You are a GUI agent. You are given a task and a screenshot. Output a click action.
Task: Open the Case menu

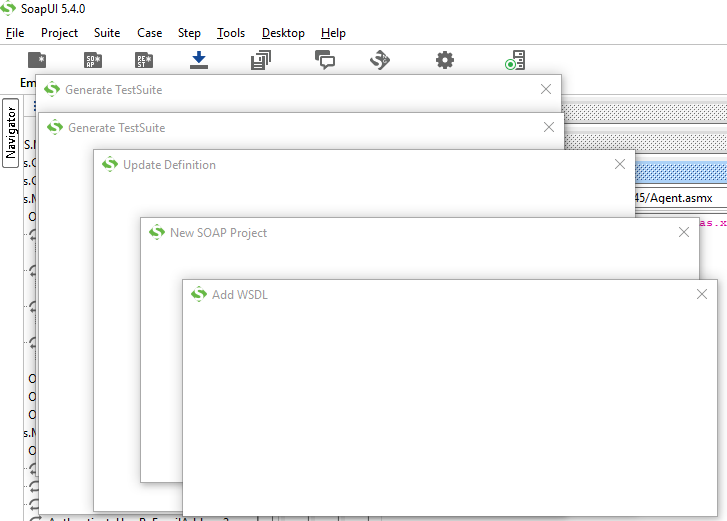point(150,33)
